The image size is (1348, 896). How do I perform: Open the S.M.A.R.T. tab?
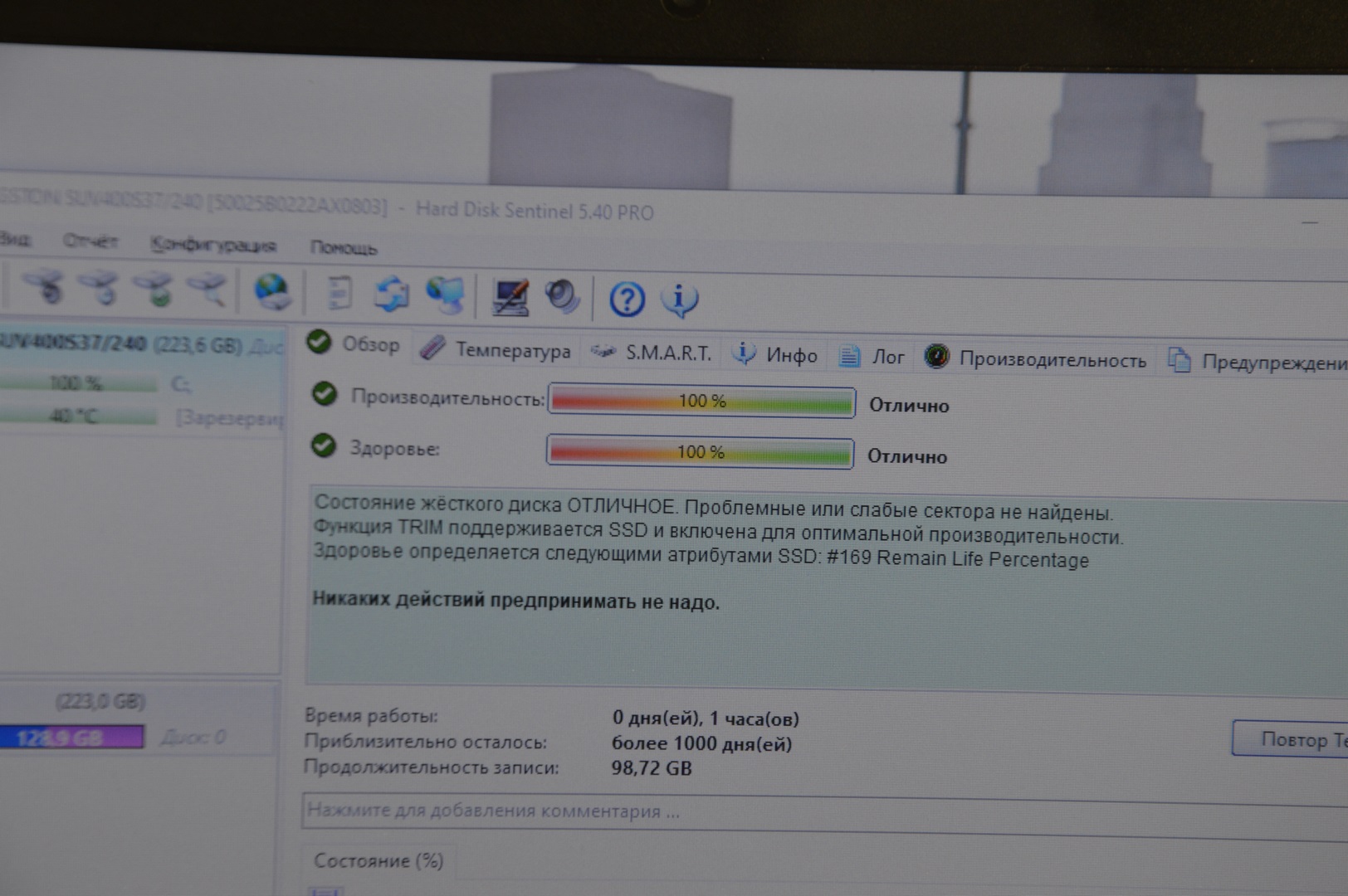pos(651,353)
